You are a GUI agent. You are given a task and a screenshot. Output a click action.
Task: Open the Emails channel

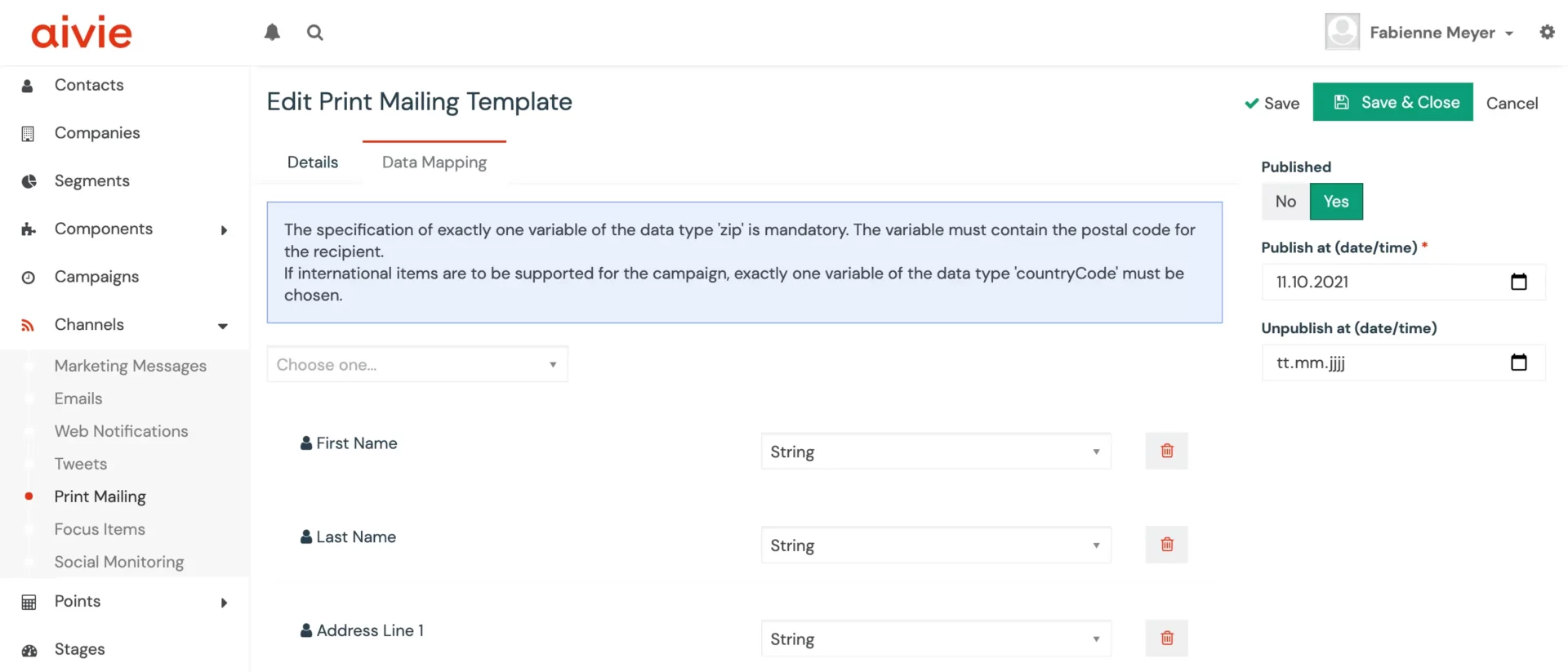[78, 398]
